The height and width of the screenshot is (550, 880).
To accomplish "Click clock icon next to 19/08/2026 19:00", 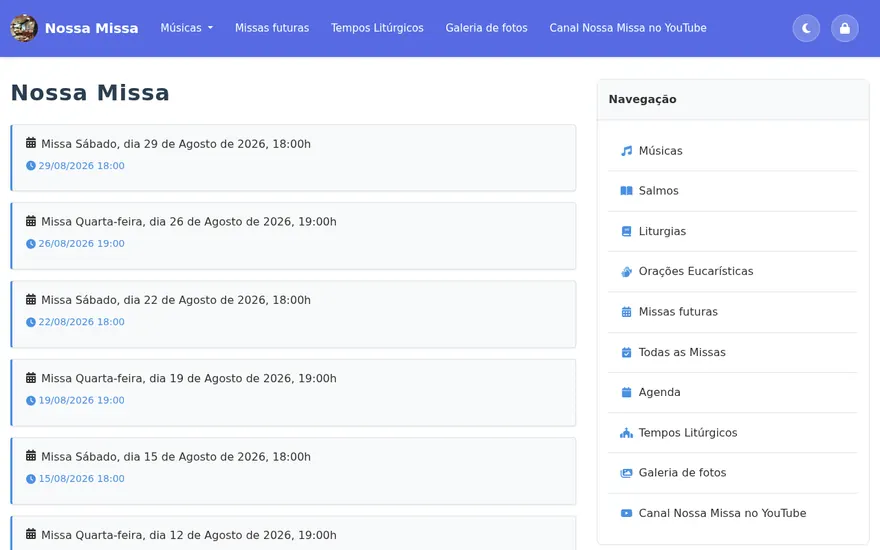I will tap(31, 400).
